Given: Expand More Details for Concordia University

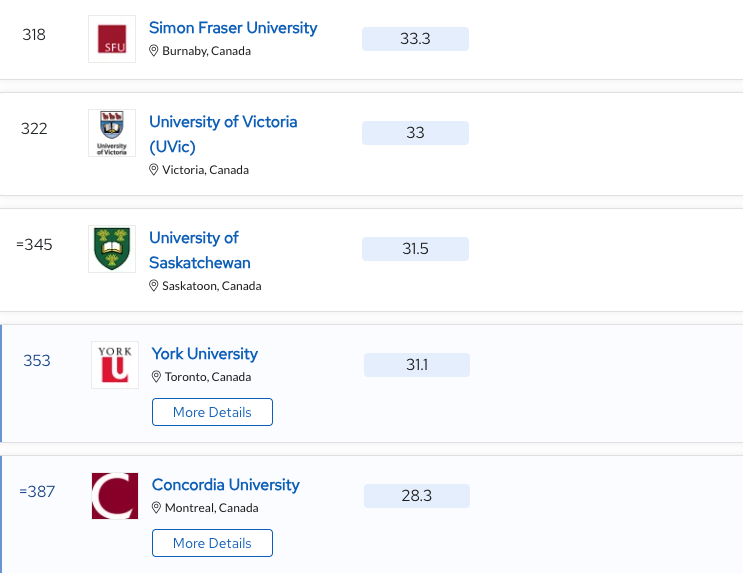Looking at the screenshot, I should (x=212, y=543).
